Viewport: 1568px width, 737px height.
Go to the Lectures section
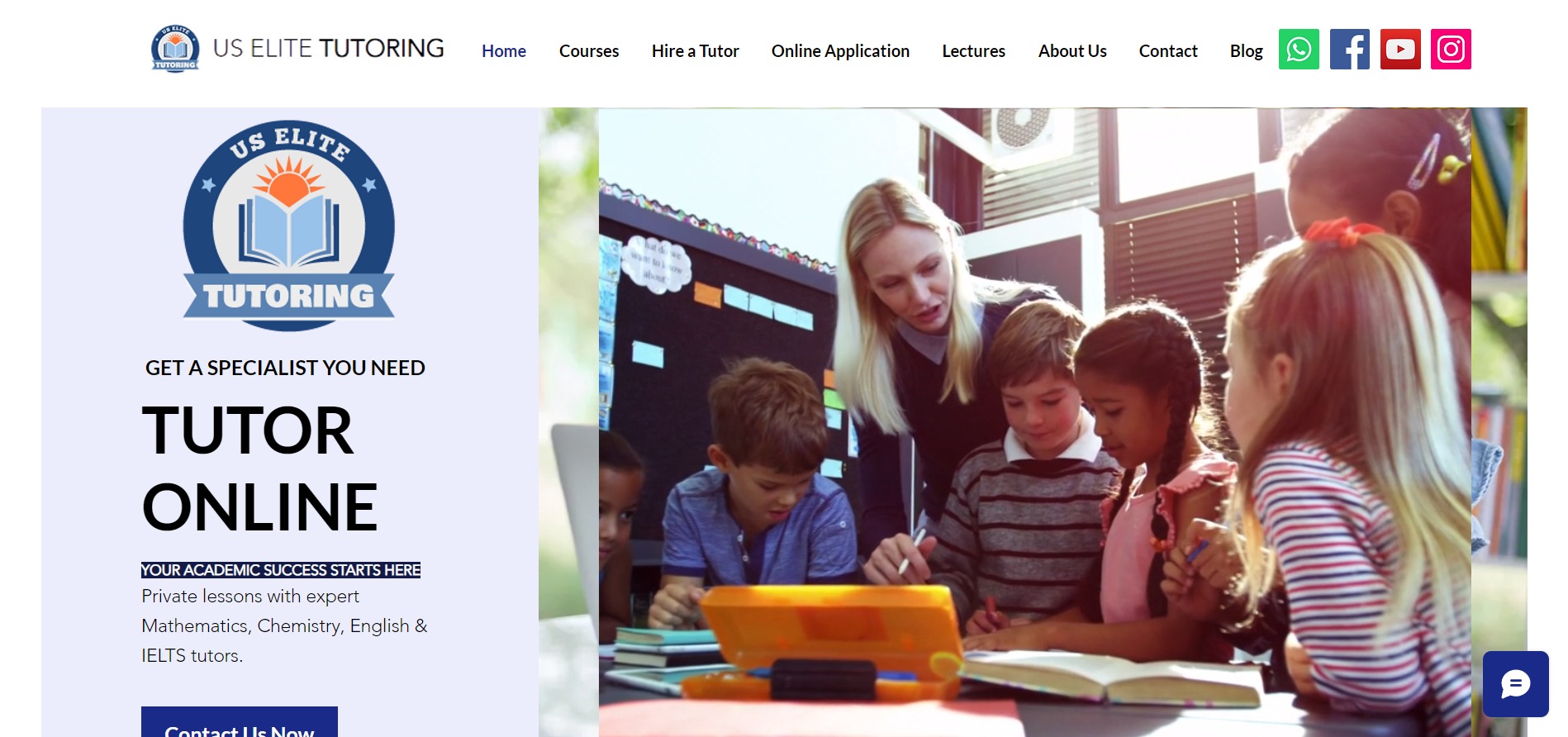tap(973, 51)
